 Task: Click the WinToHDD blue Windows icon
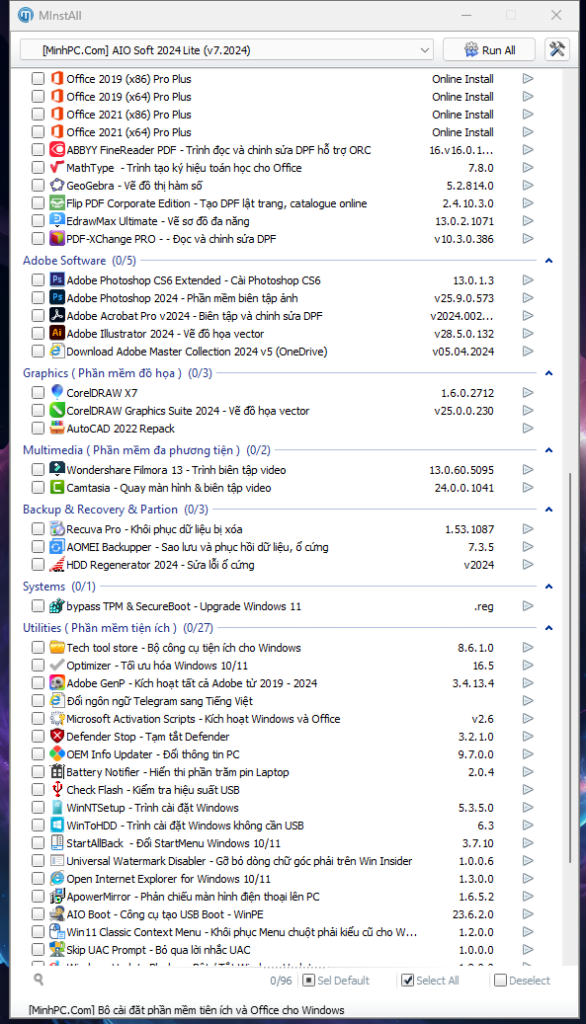click(x=57, y=825)
